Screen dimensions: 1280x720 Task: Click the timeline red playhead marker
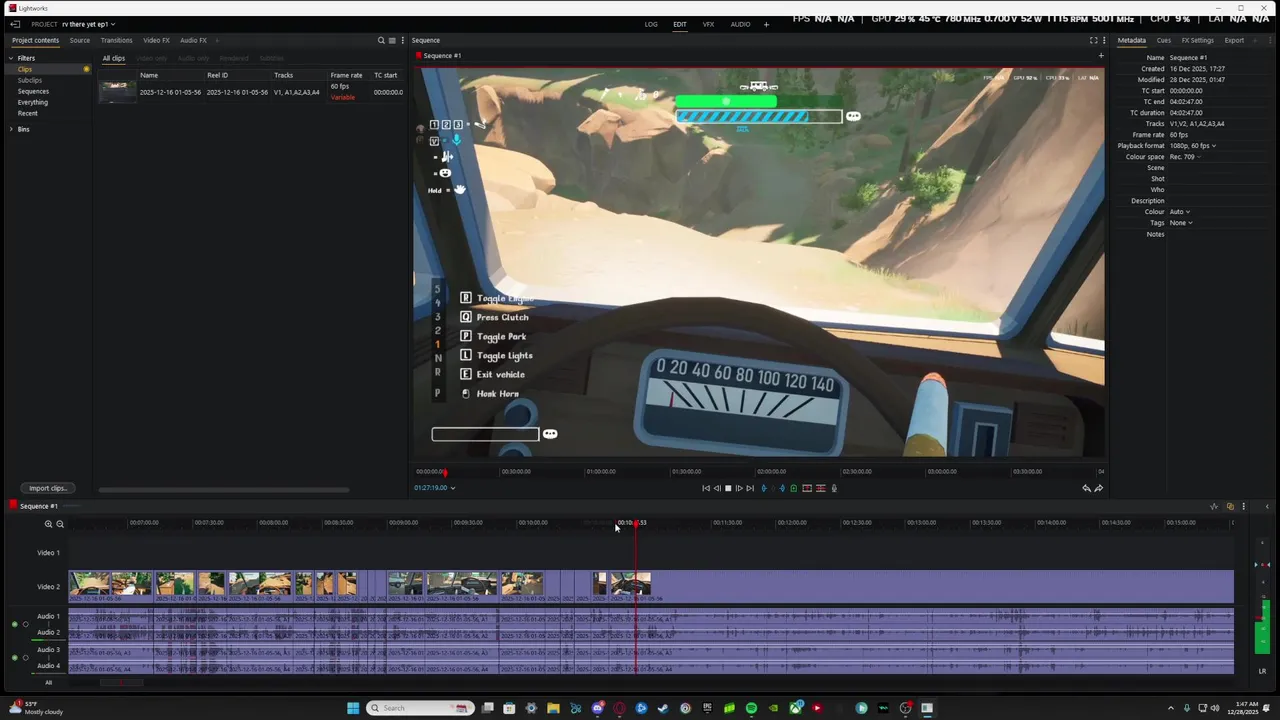click(636, 523)
